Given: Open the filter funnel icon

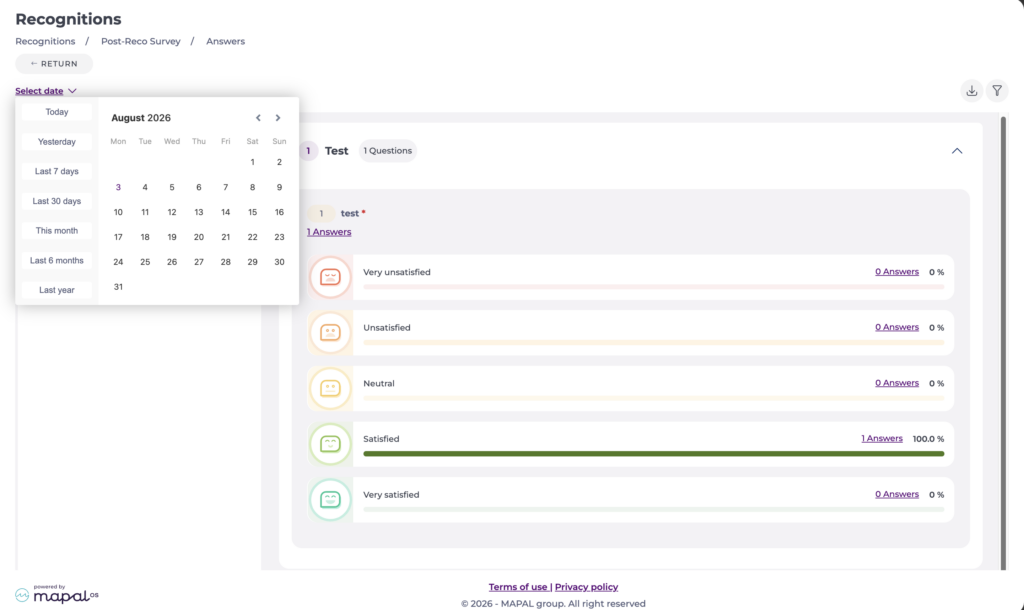Looking at the screenshot, I should click(x=997, y=91).
